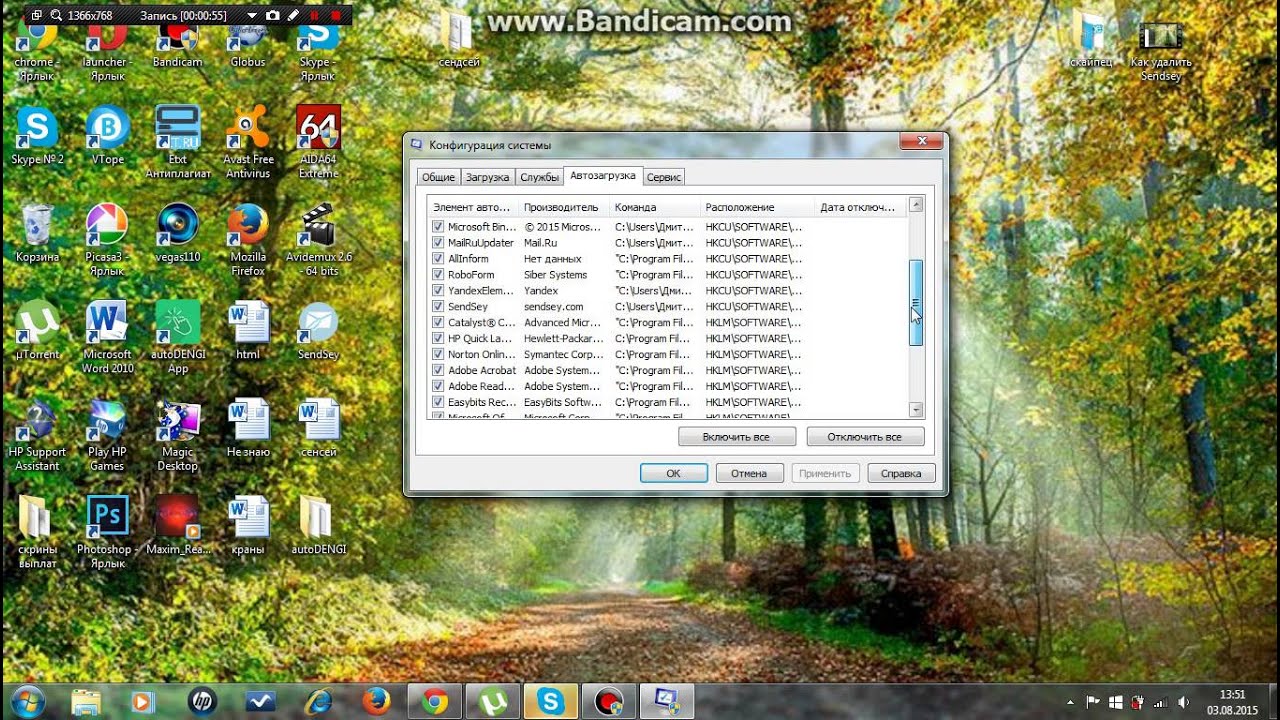
Task: Toggle the RoboForm startup checkbox
Action: [x=438, y=275]
